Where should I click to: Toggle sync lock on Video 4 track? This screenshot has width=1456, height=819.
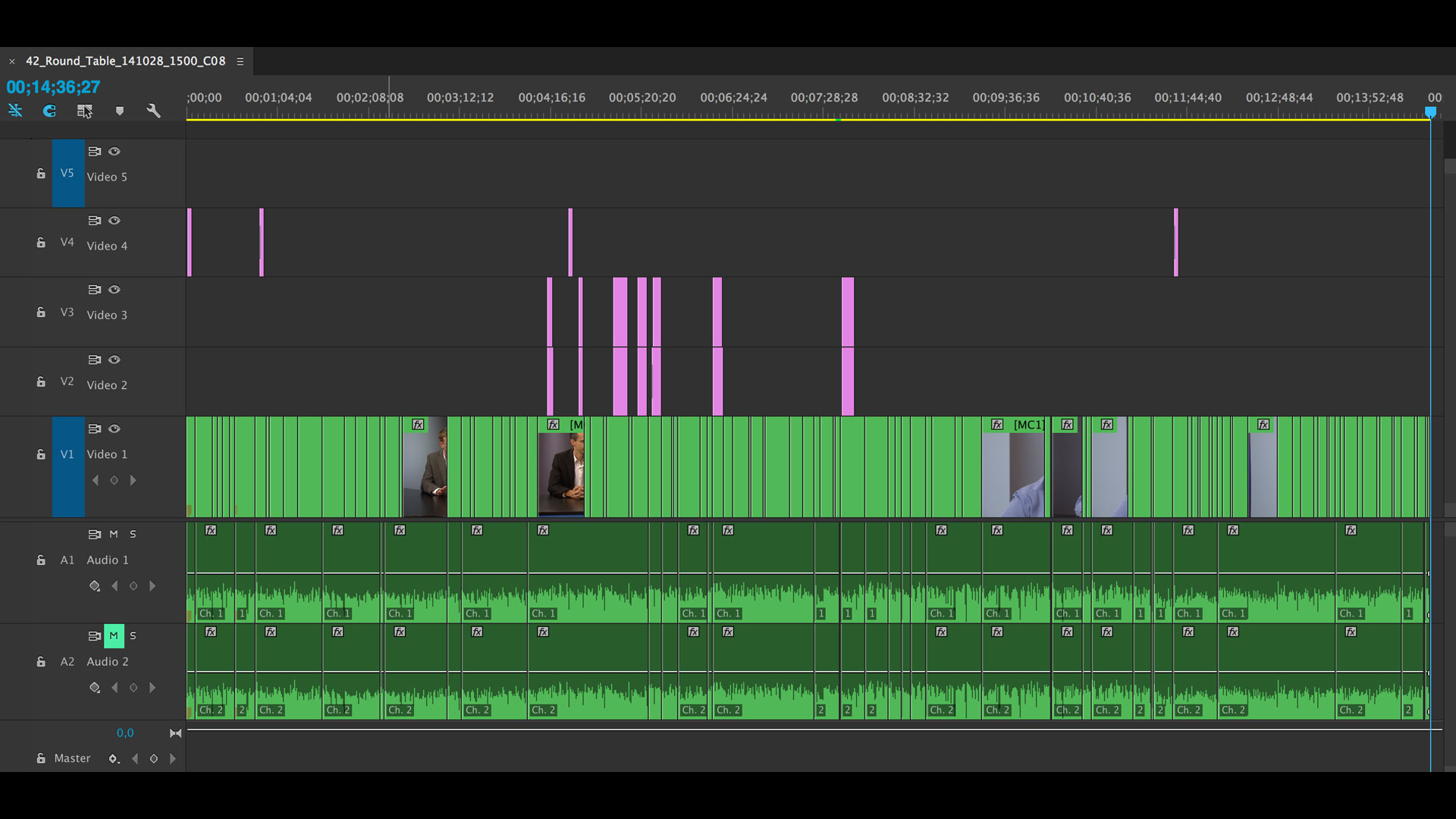coord(94,221)
